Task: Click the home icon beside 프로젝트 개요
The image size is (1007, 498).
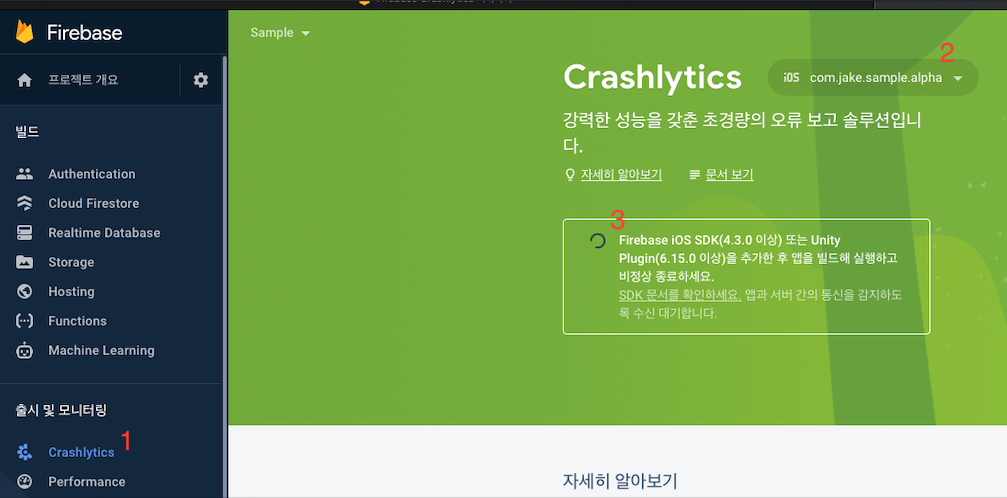Action: pyautogui.click(x=24, y=80)
